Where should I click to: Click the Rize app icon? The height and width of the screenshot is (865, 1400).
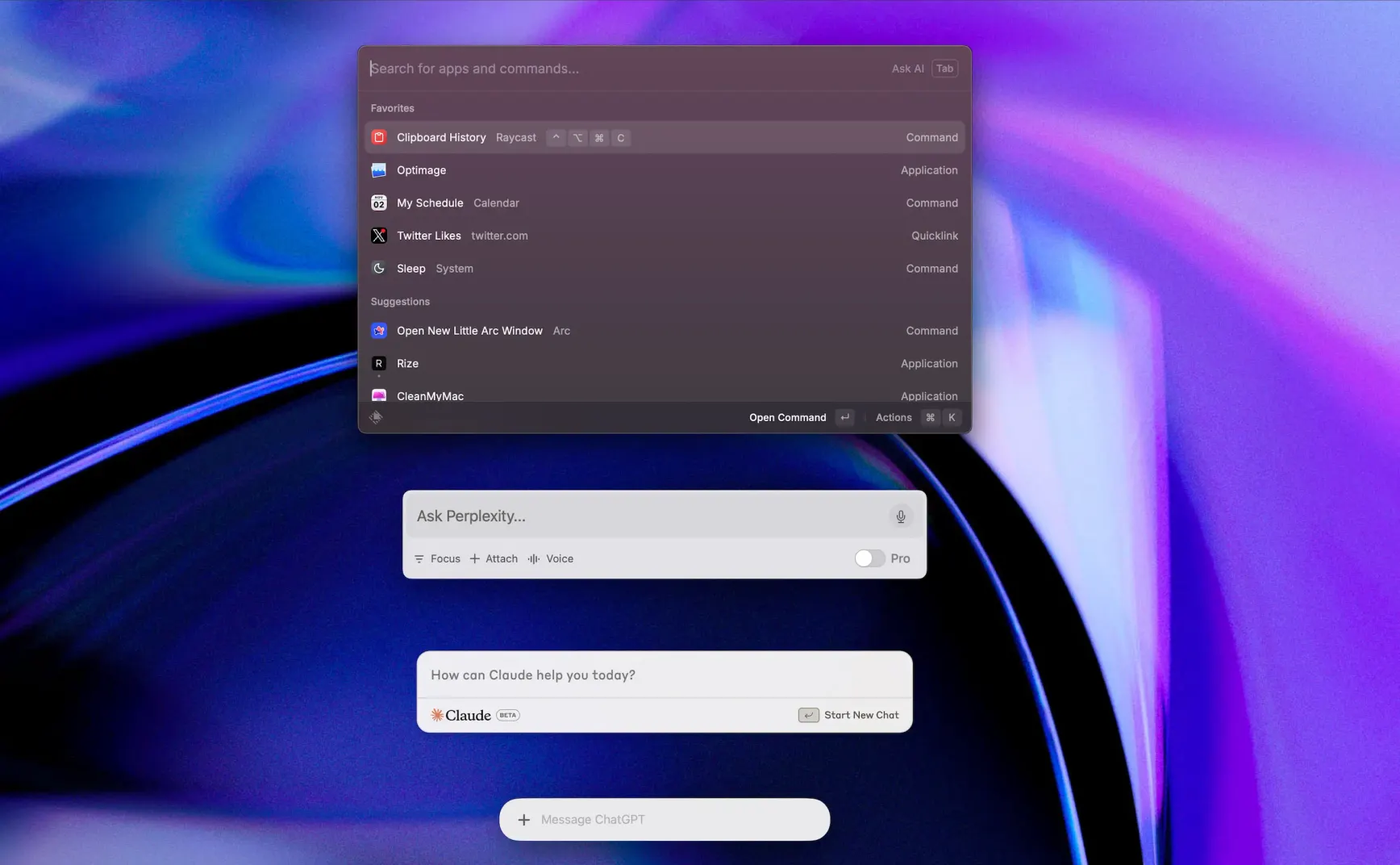pyautogui.click(x=379, y=364)
